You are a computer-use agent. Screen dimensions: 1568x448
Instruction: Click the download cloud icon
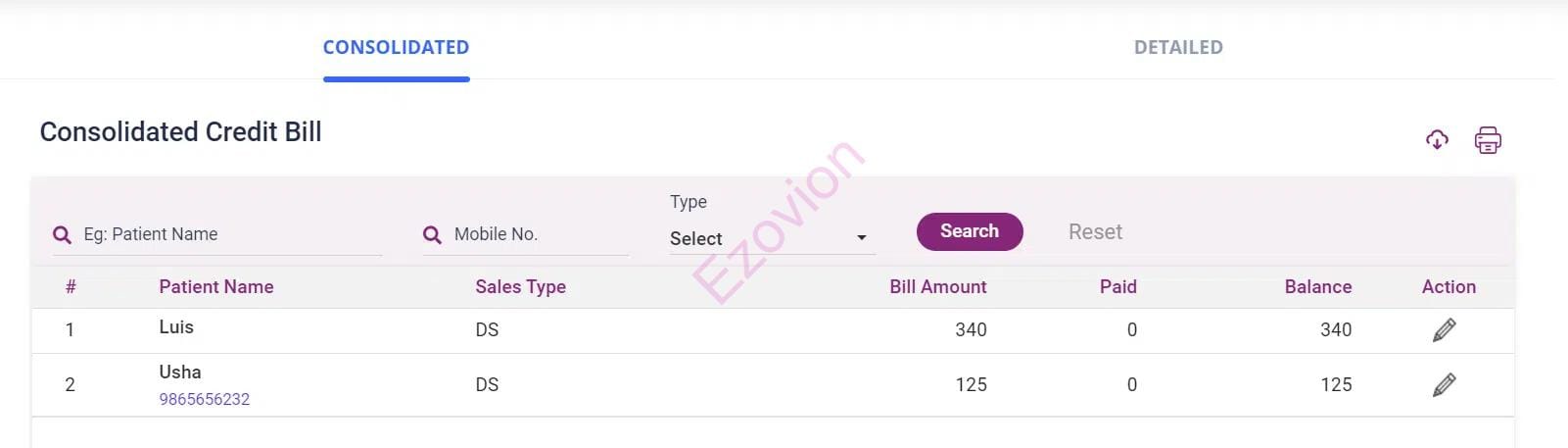point(1437,140)
